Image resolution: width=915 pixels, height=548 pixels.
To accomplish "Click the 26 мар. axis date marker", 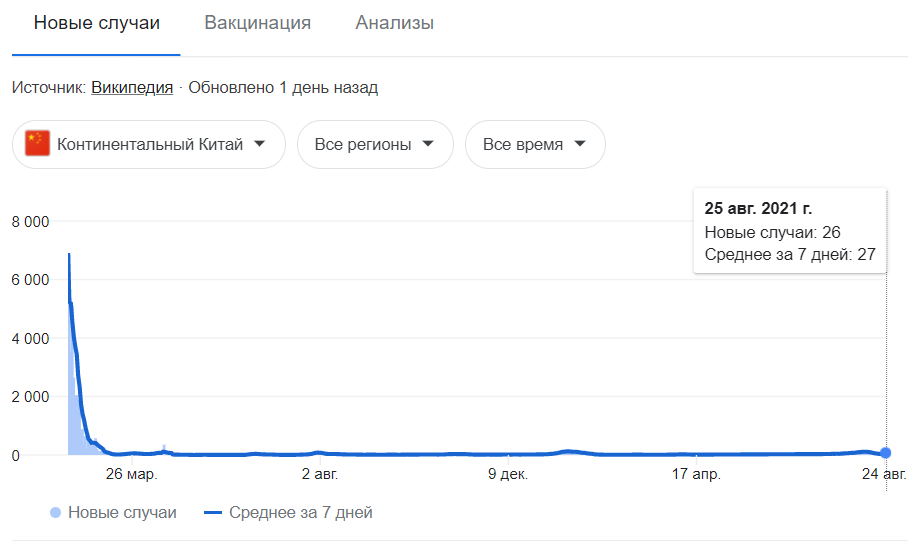I will (x=131, y=474).
